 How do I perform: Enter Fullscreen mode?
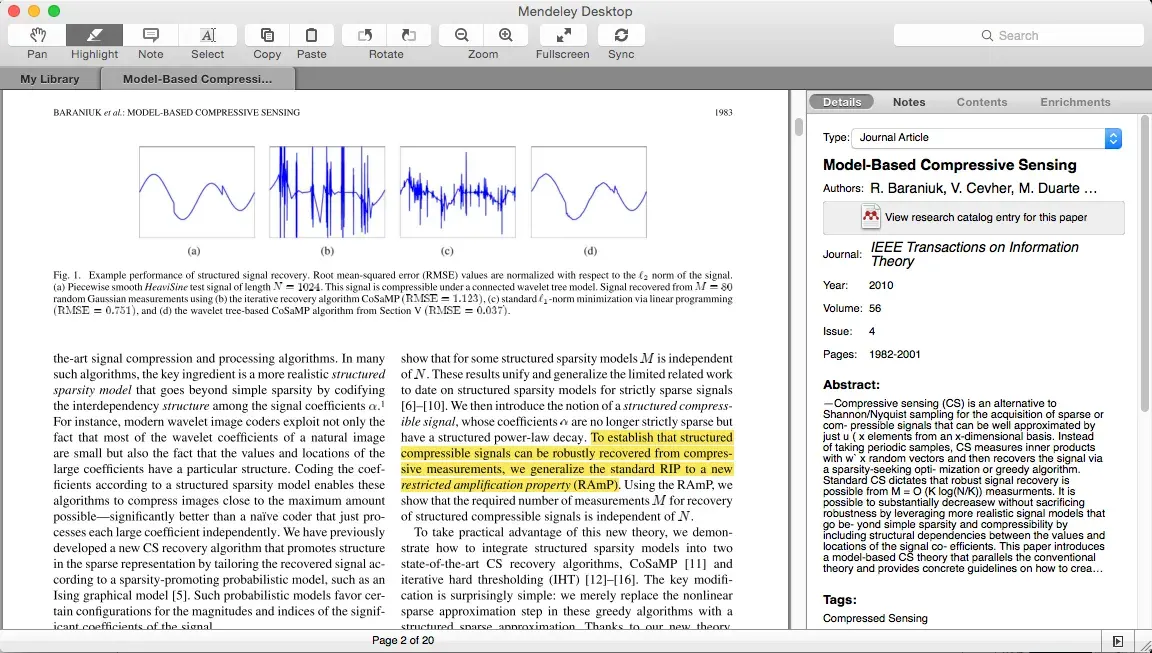tap(562, 36)
